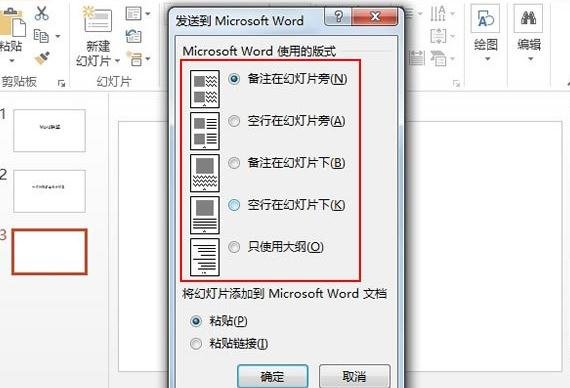This screenshot has width=570, height=388.
Task: Select slide 1 thumbnail
Action: pos(49,131)
